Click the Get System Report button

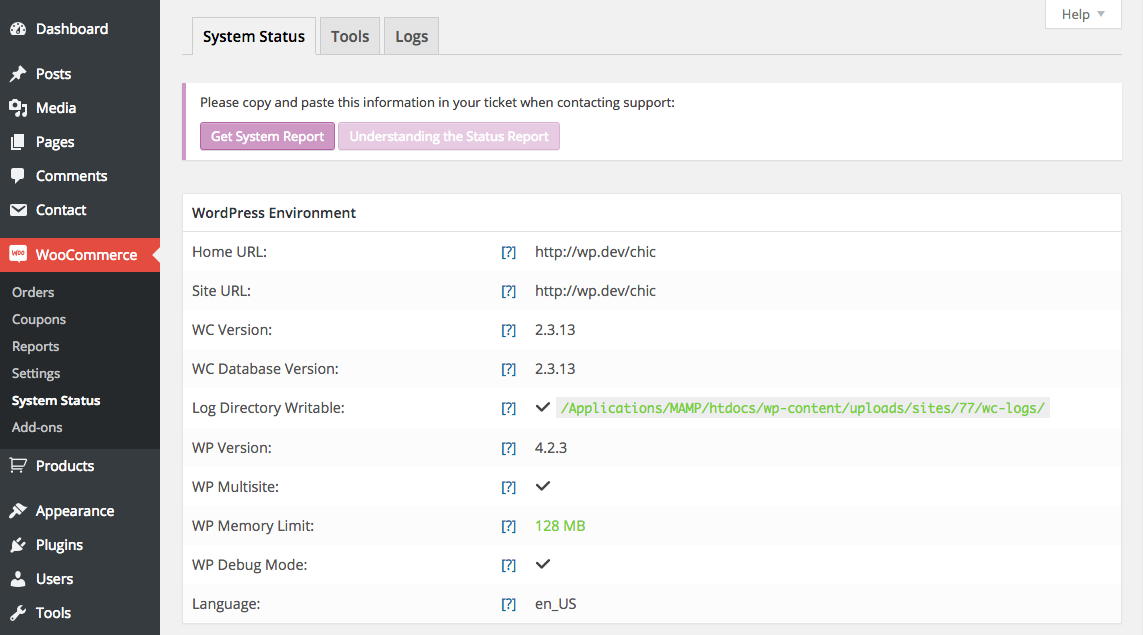[x=267, y=136]
